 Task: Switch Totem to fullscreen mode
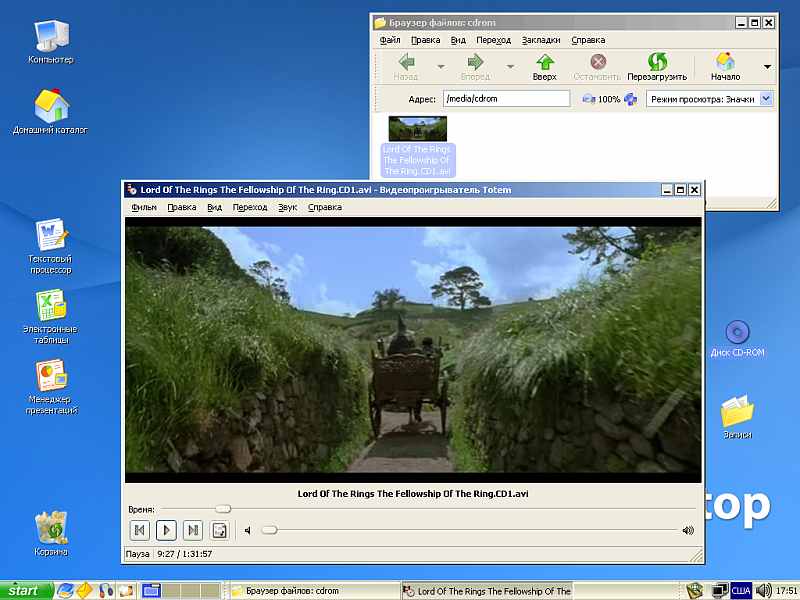(x=219, y=531)
